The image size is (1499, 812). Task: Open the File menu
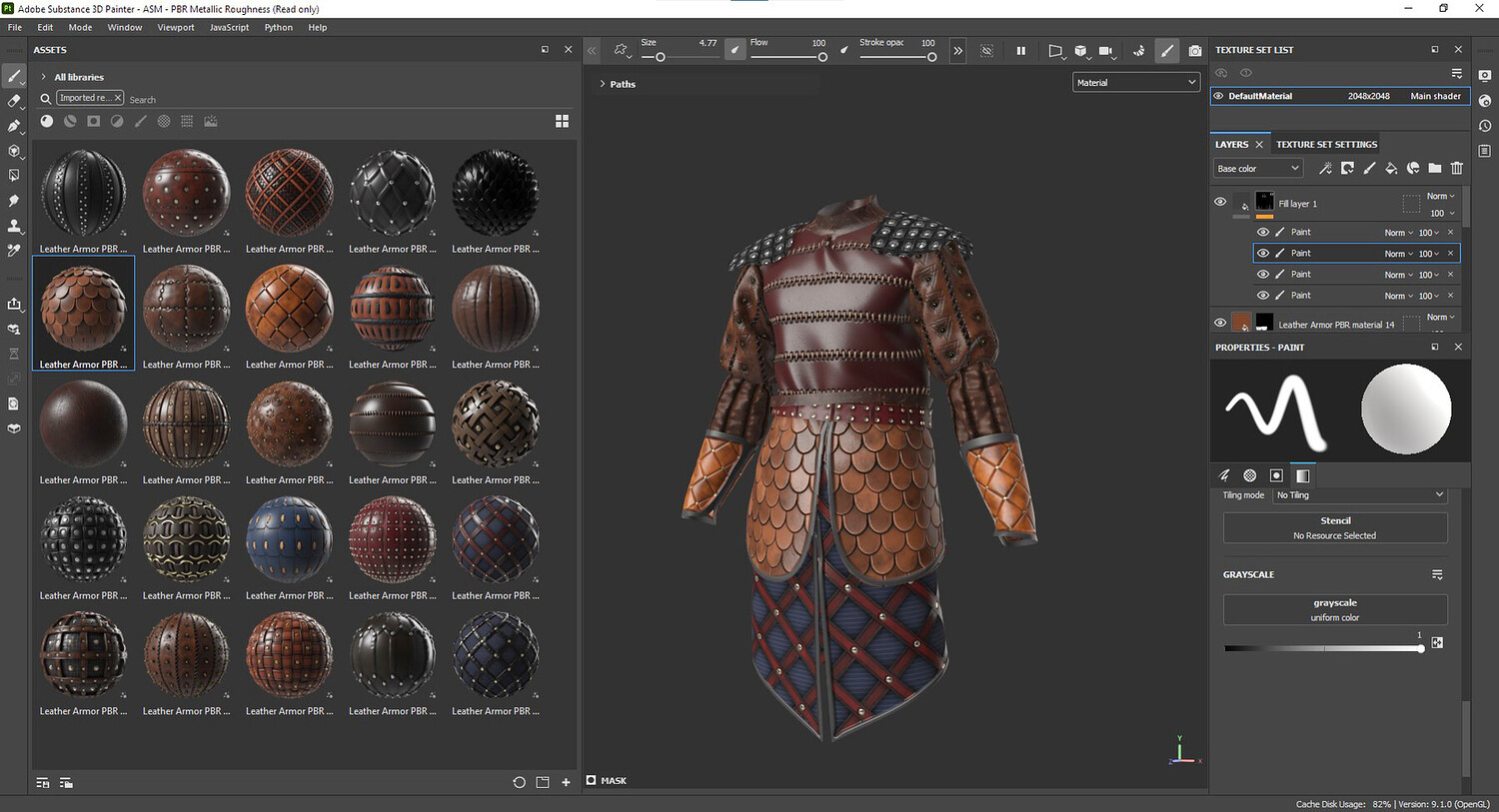tap(15, 27)
